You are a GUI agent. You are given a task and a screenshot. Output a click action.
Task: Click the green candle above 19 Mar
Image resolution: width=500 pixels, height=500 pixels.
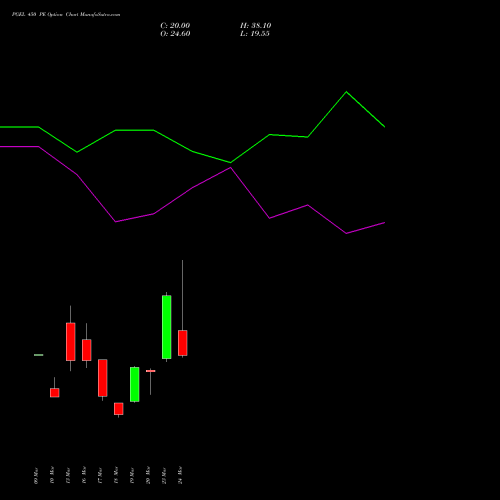135,384
